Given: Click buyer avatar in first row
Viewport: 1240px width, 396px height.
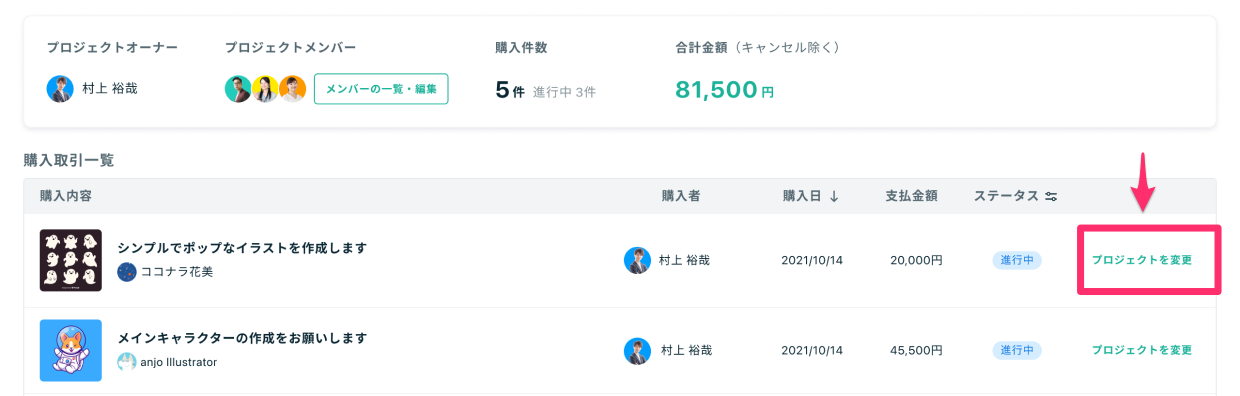Looking at the screenshot, I should [637, 260].
